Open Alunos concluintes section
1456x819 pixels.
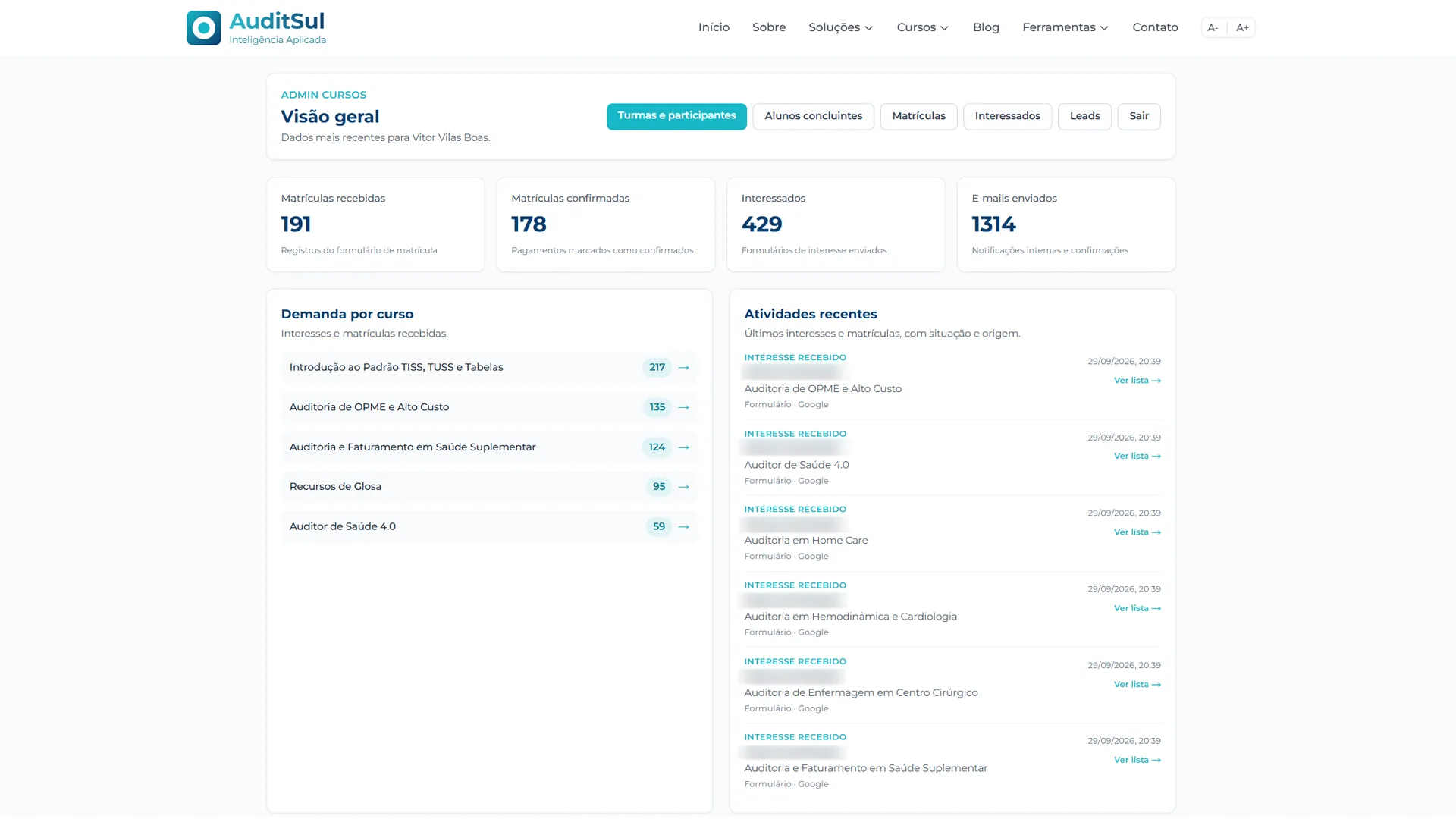point(813,116)
